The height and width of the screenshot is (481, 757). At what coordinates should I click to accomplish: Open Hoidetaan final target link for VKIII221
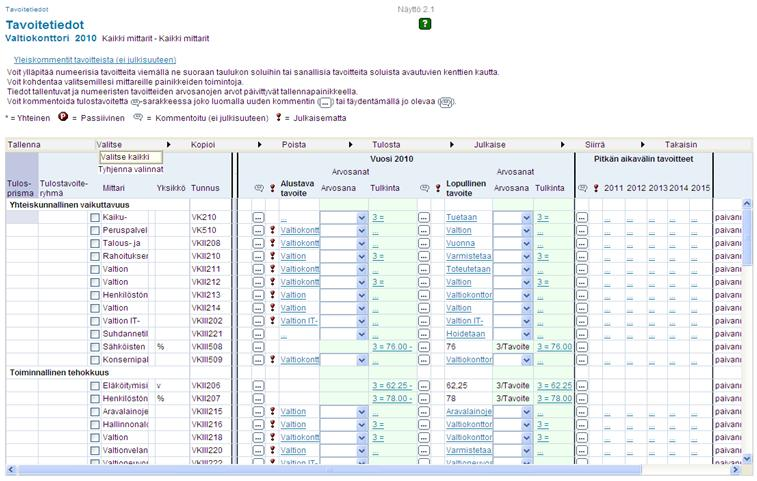[x=466, y=334]
